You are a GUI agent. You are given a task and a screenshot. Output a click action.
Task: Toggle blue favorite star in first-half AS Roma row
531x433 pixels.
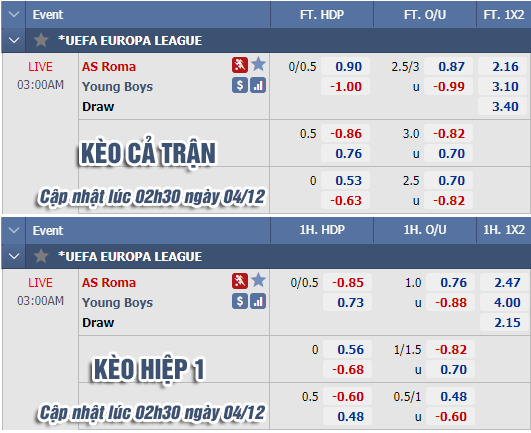(x=259, y=280)
